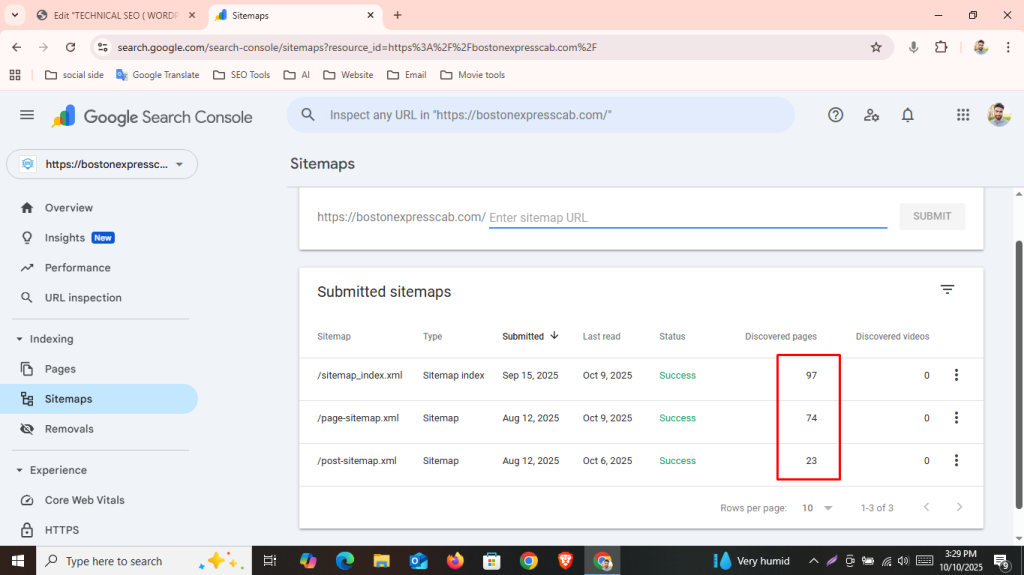Click the Windows taskbar search box
Viewport: 1024px width, 575px height.
(x=142, y=561)
